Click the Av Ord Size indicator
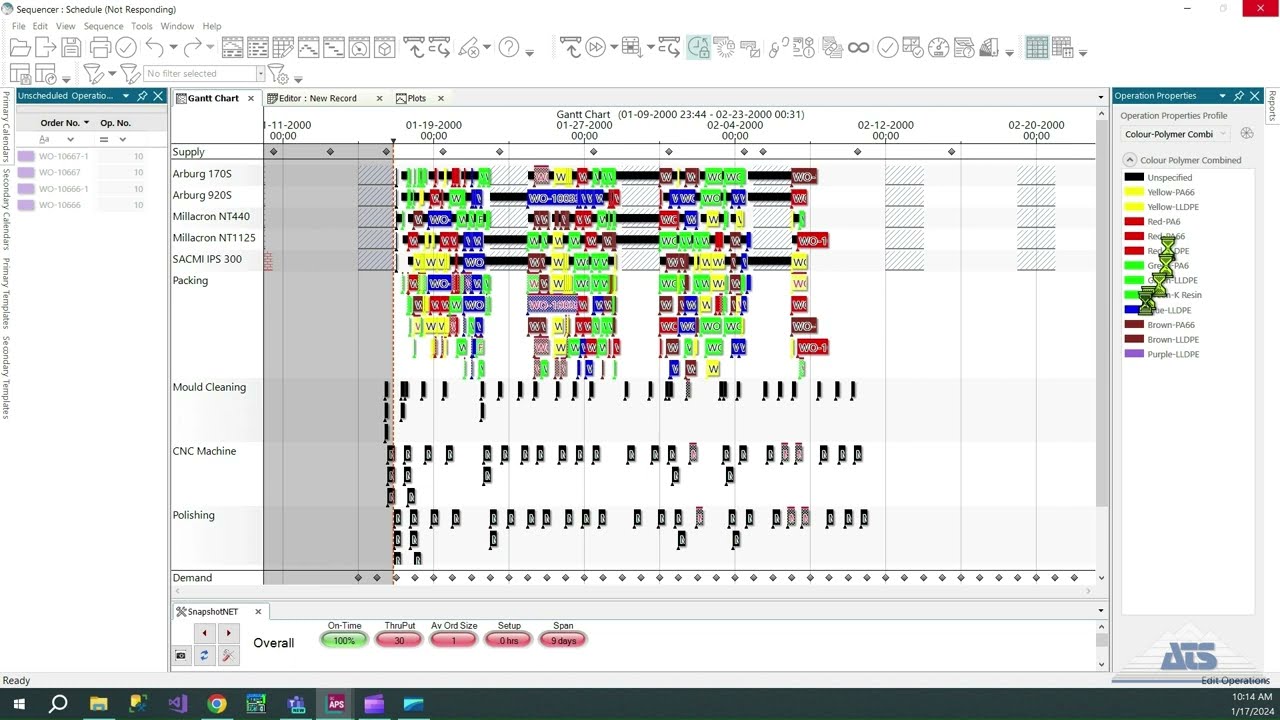This screenshot has width=1280, height=720. click(454, 640)
